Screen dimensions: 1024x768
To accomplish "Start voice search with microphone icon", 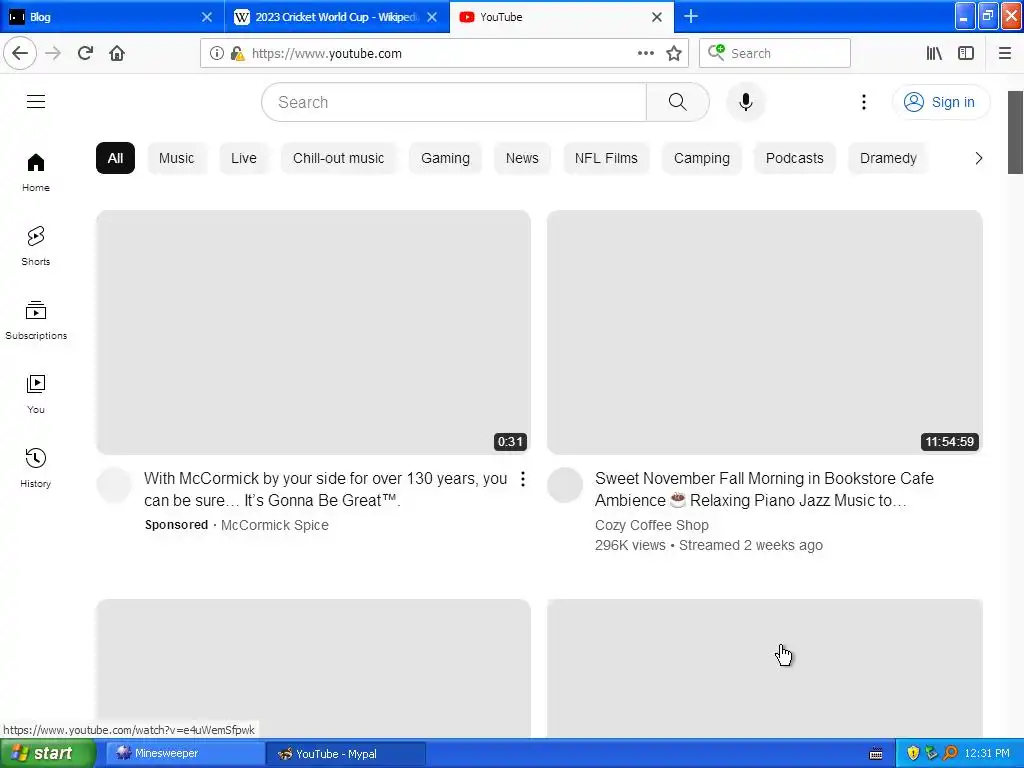I will coord(745,102).
